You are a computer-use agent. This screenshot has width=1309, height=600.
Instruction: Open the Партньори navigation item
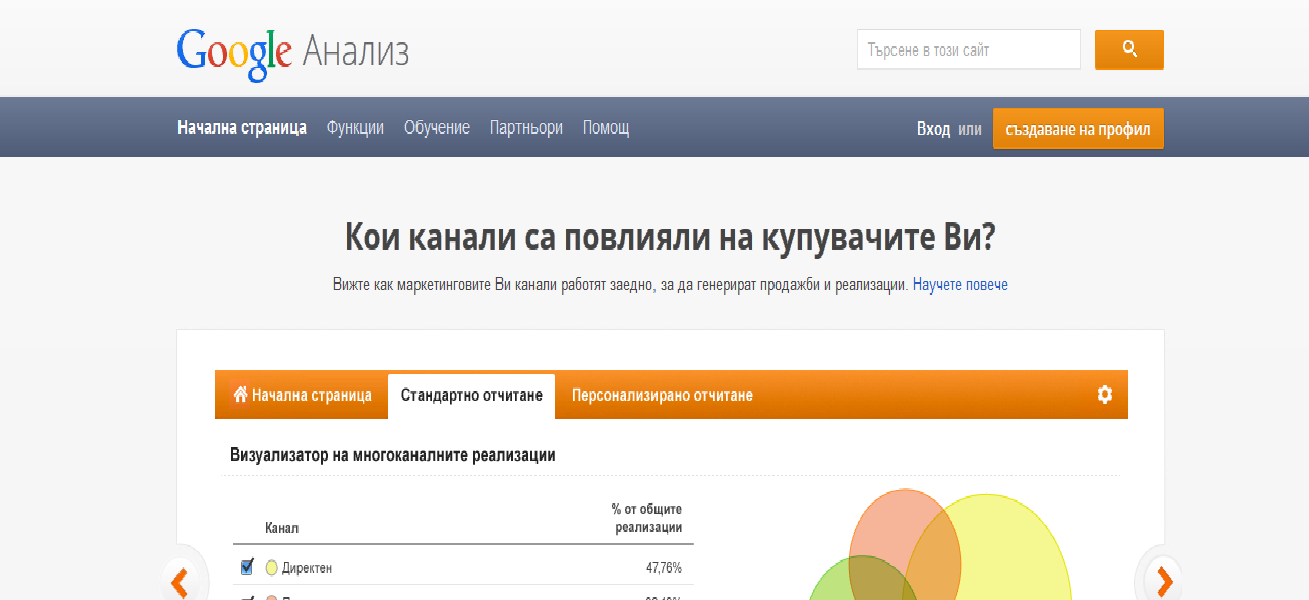(x=526, y=128)
